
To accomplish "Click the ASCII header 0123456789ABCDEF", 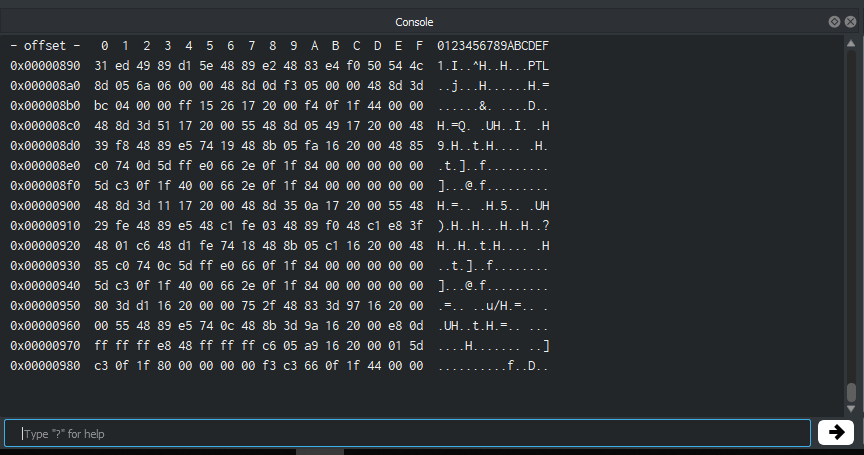I will click(493, 46).
